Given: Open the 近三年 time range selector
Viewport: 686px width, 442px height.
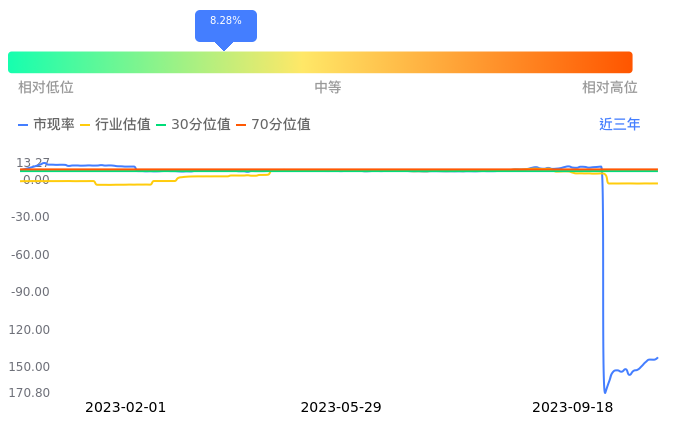Looking at the screenshot, I should [x=619, y=125].
